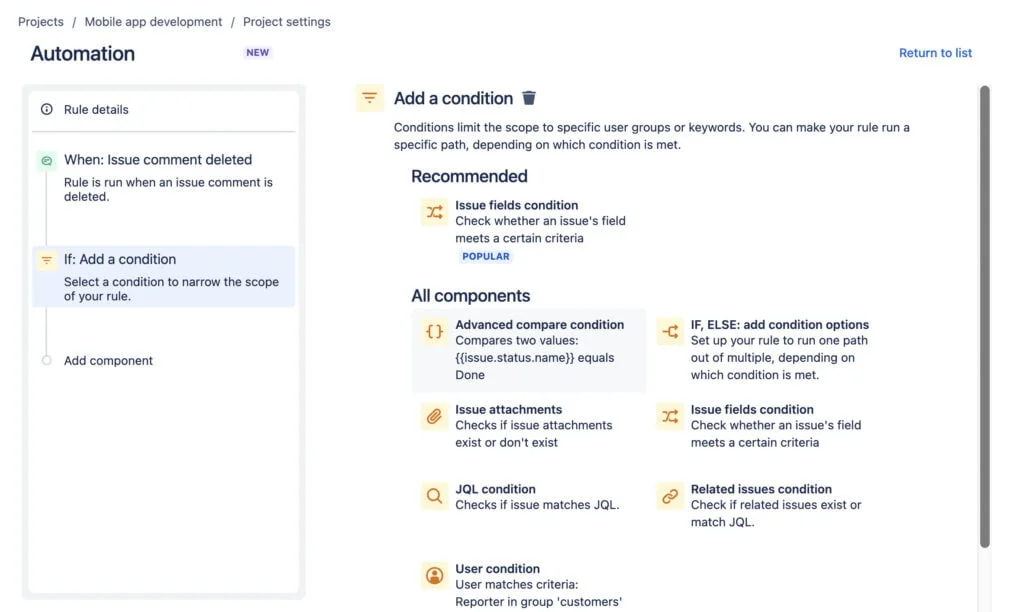
Task: Click the NEW badge beside Automation
Action: pyautogui.click(x=258, y=53)
